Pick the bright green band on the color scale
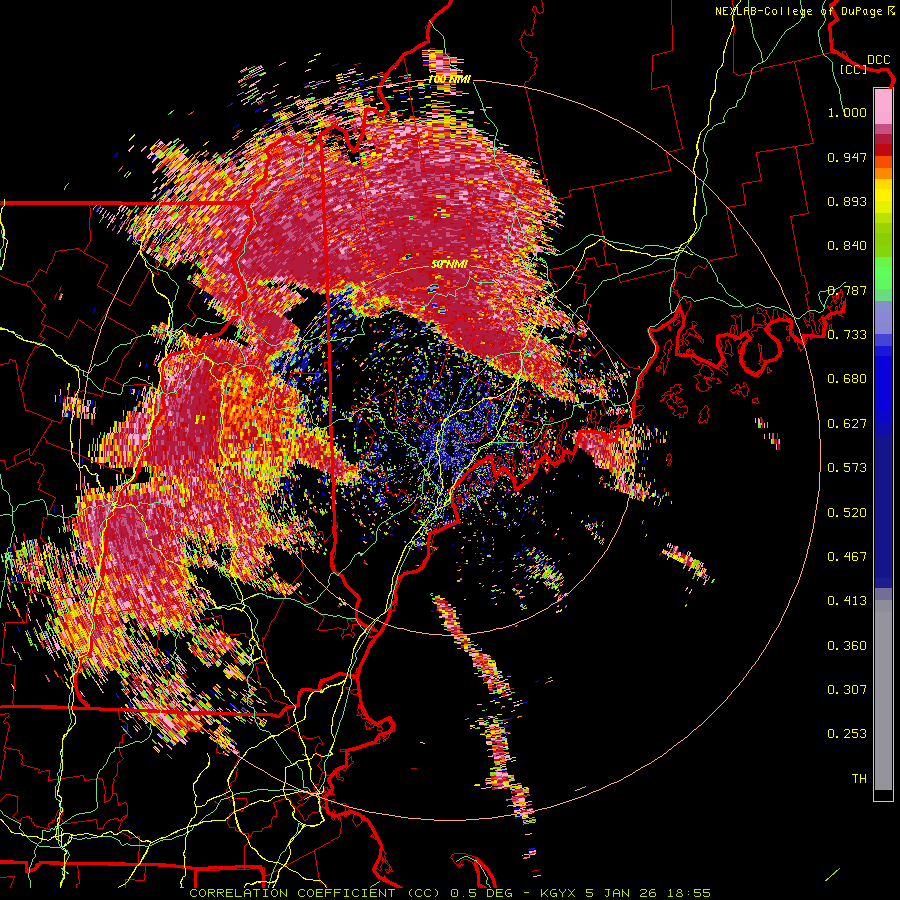The image size is (900, 900). [x=883, y=273]
